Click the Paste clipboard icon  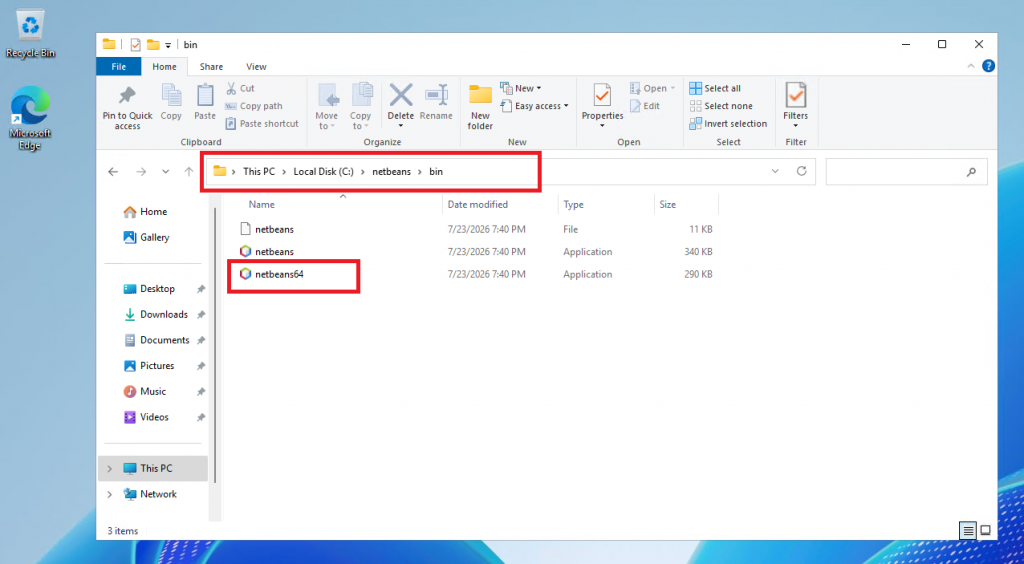(205, 96)
